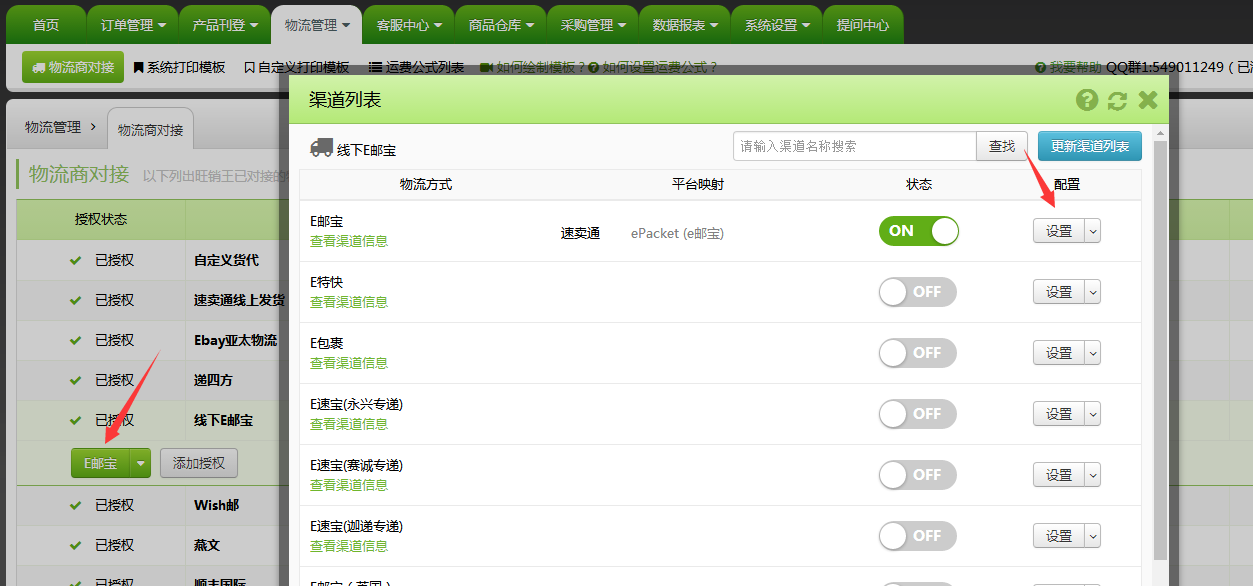
Task: Open the 商品仓库 navigation menu
Action: 500,25
